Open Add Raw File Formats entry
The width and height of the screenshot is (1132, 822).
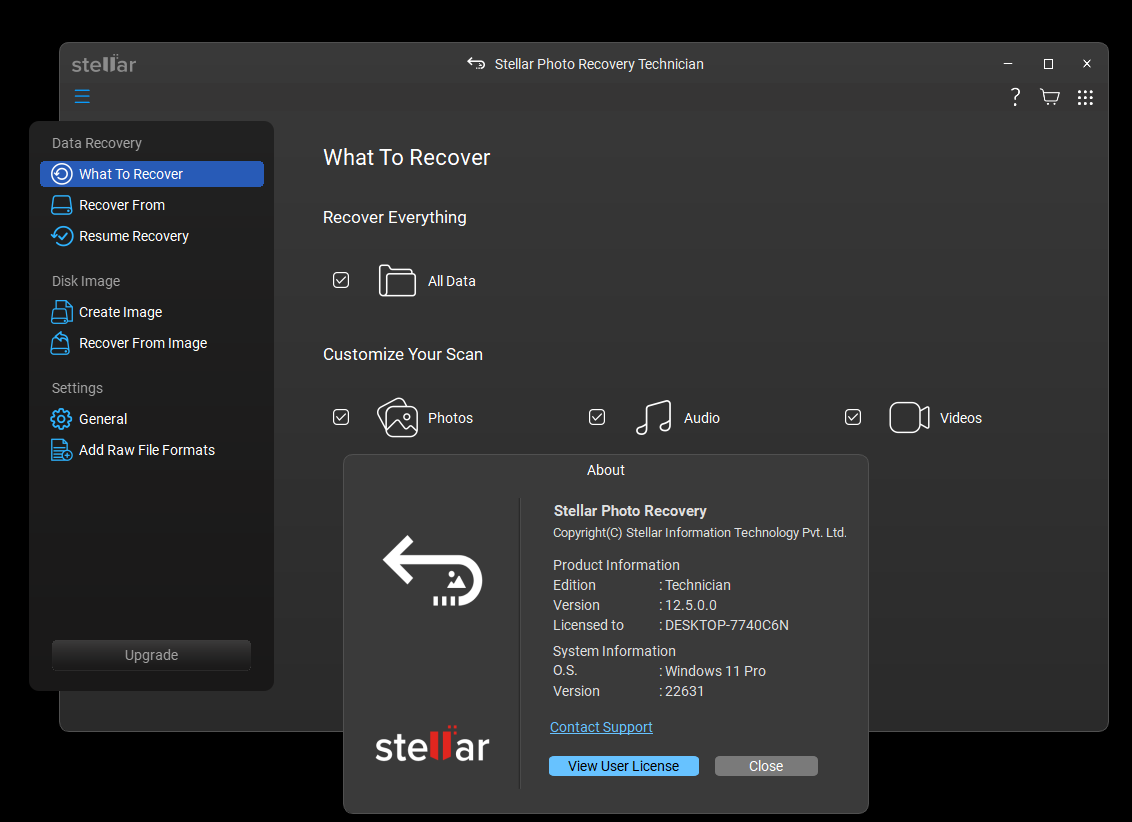click(152, 450)
